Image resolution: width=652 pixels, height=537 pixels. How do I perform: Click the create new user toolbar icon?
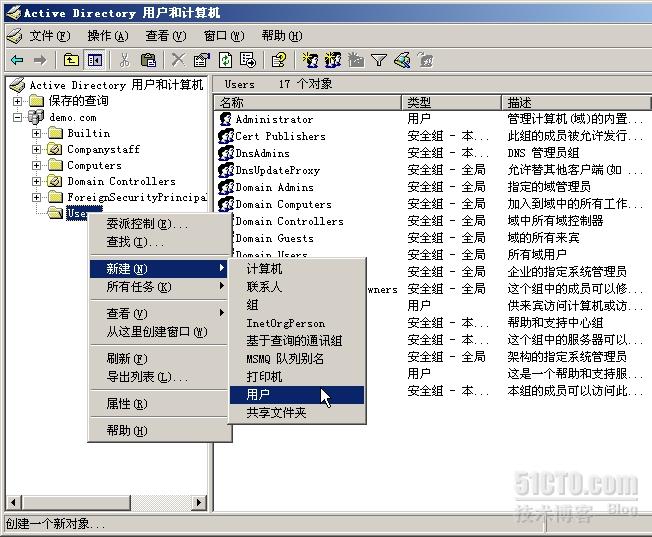[x=310, y=60]
